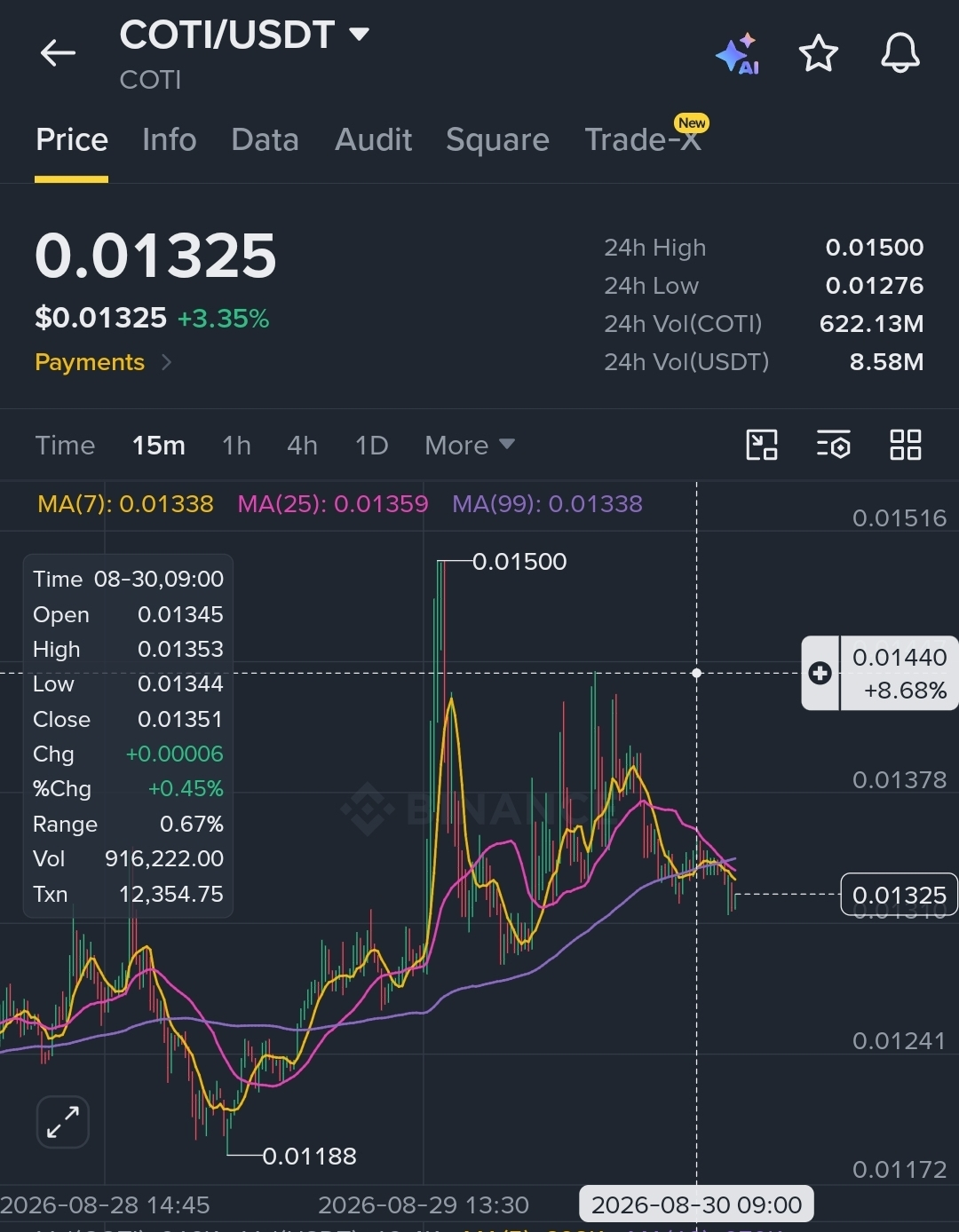
Task: Tap the back arrow icon
Action: click(58, 53)
